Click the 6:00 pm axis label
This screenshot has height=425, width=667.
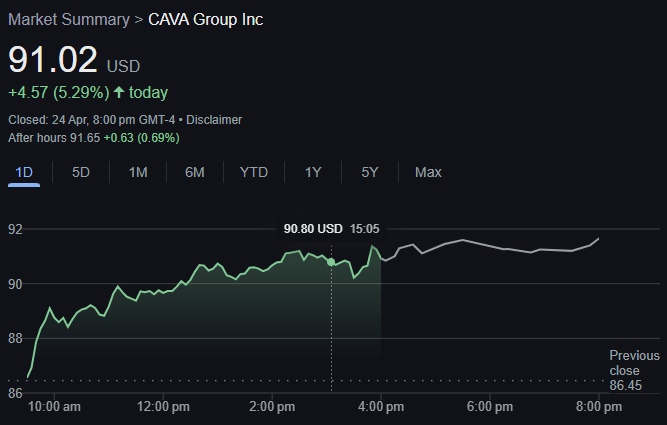(490, 407)
